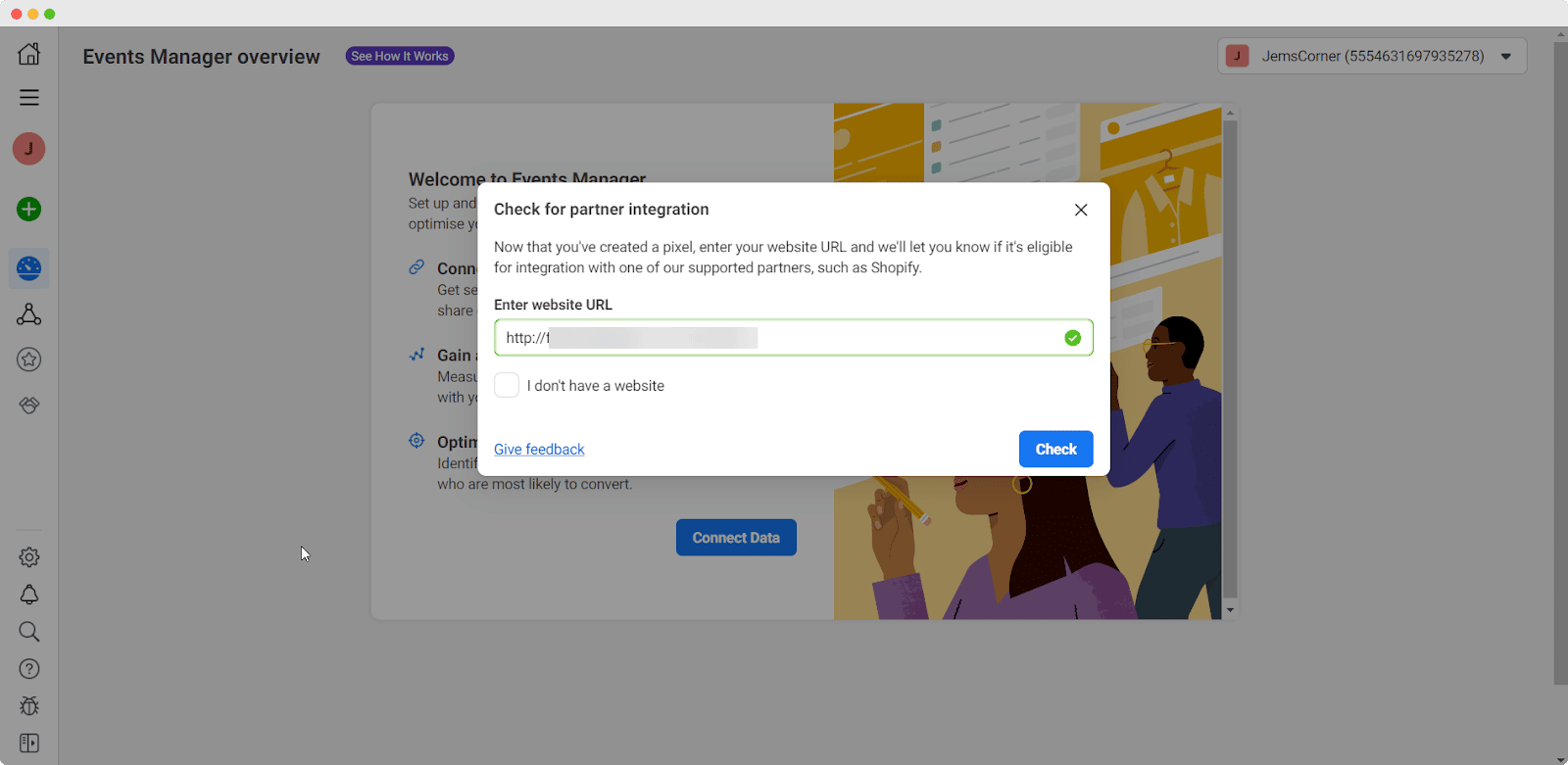1568x765 pixels.
Task: Click the bug report icon
Action: click(29, 706)
